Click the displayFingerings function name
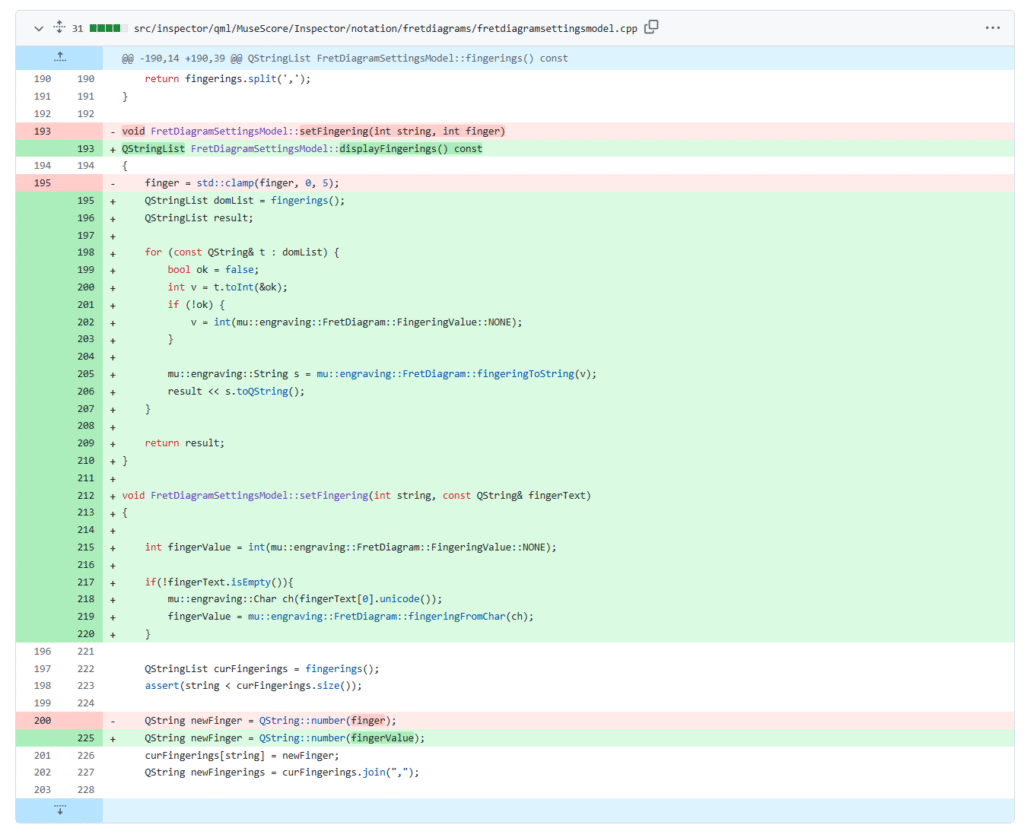This screenshot has height=828, width=1024. click(x=386, y=148)
